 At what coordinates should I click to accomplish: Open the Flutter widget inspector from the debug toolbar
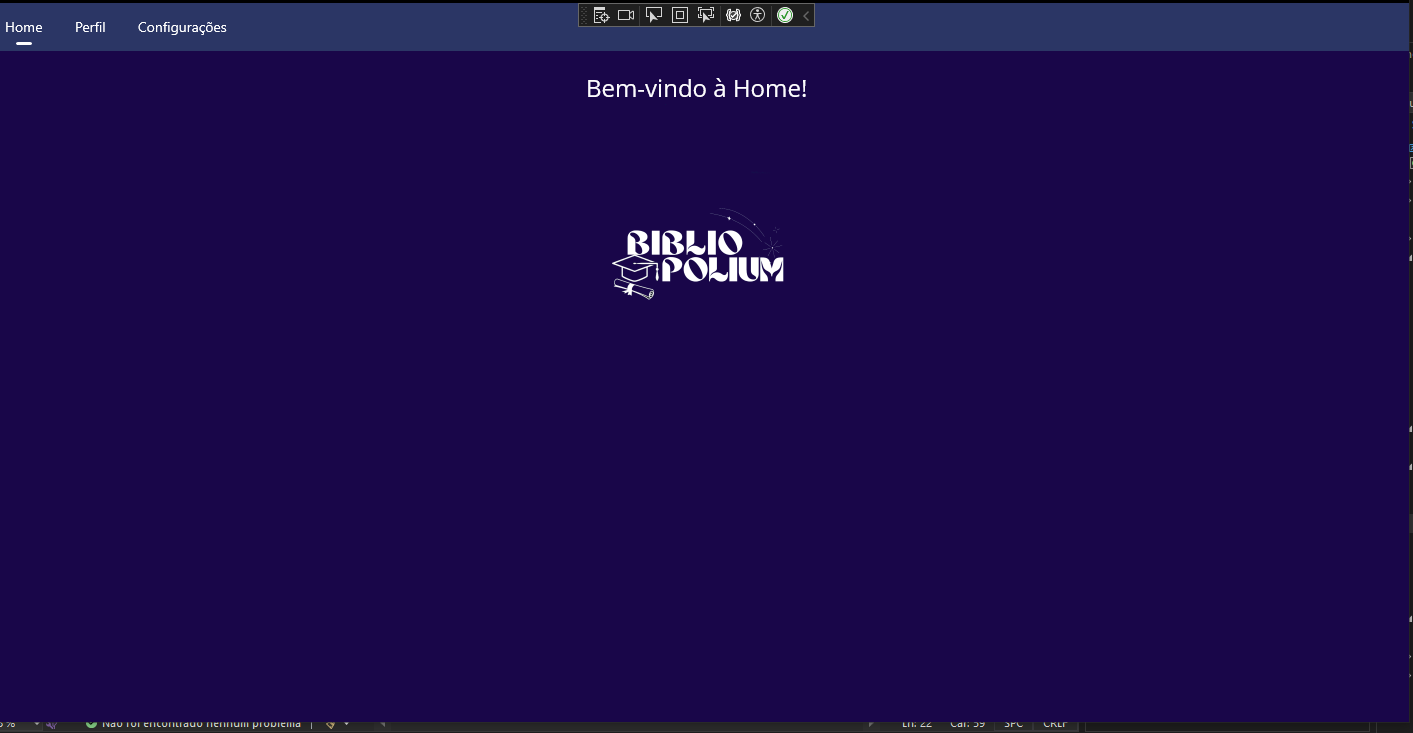click(x=601, y=15)
